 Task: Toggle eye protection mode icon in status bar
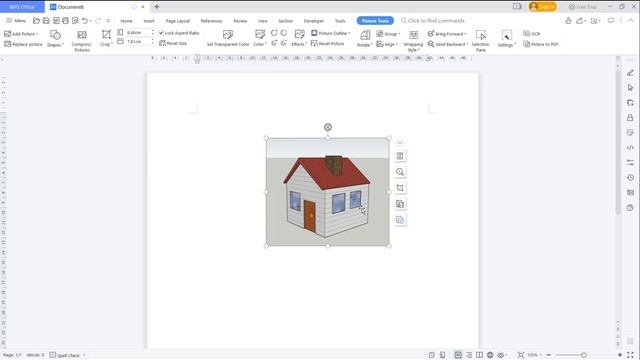click(501, 355)
